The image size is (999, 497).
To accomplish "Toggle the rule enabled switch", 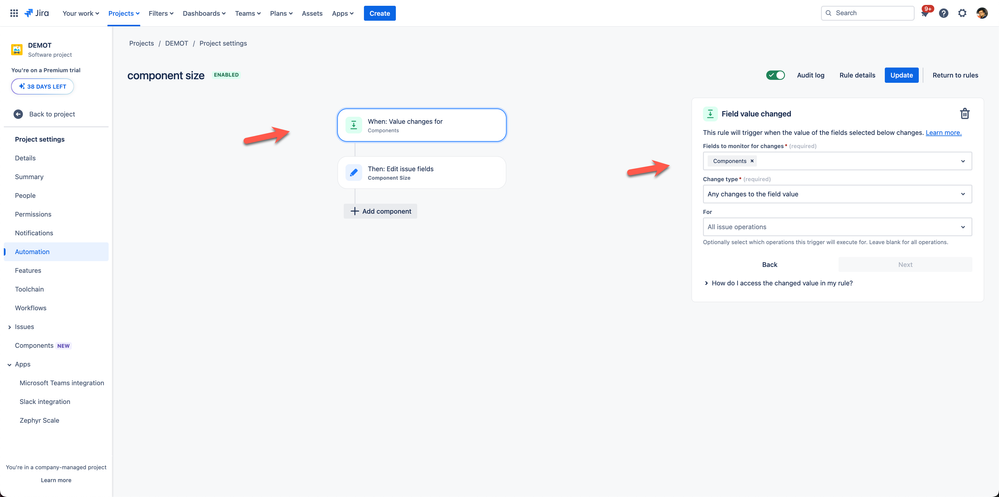I will point(775,75).
